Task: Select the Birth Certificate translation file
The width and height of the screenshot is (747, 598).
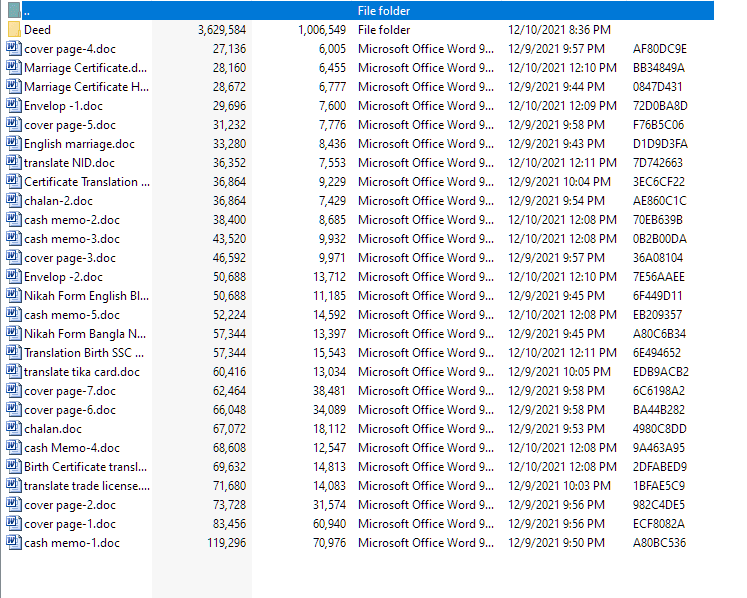Action: (x=86, y=467)
